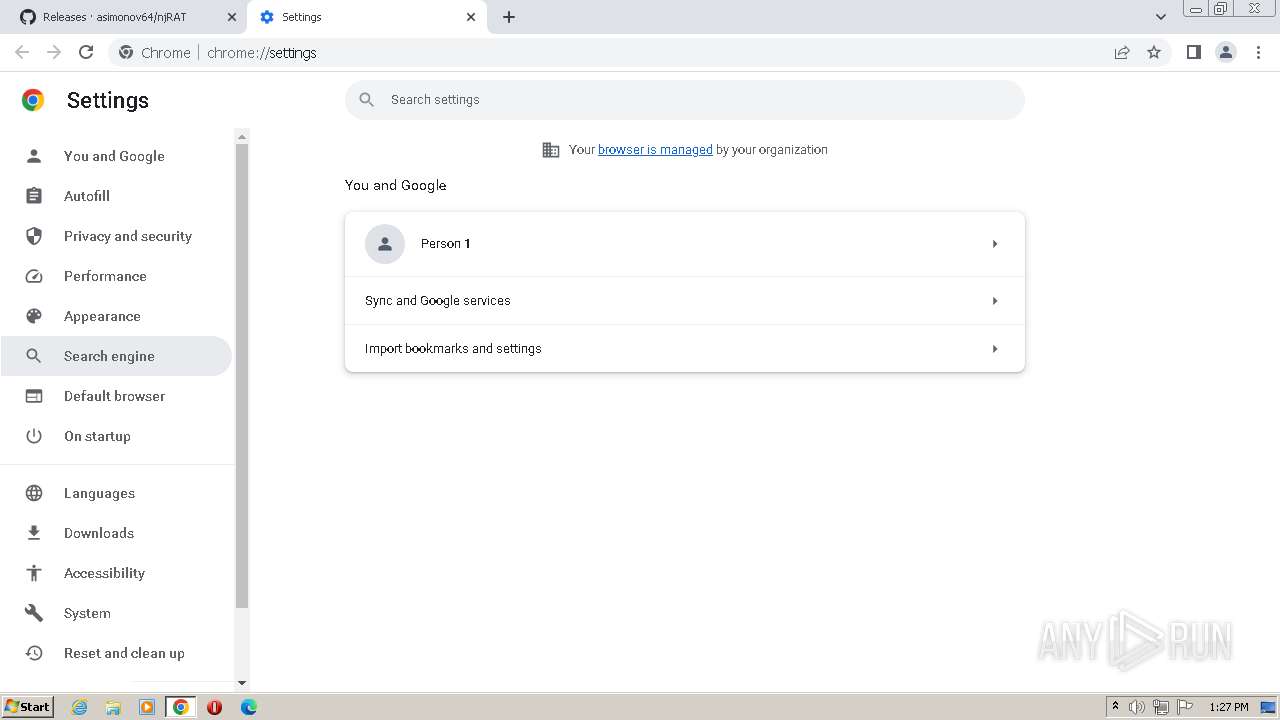Expand the Person 1 row arrow
The width and height of the screenshot is (1280, 720).
tap(995, 244)
